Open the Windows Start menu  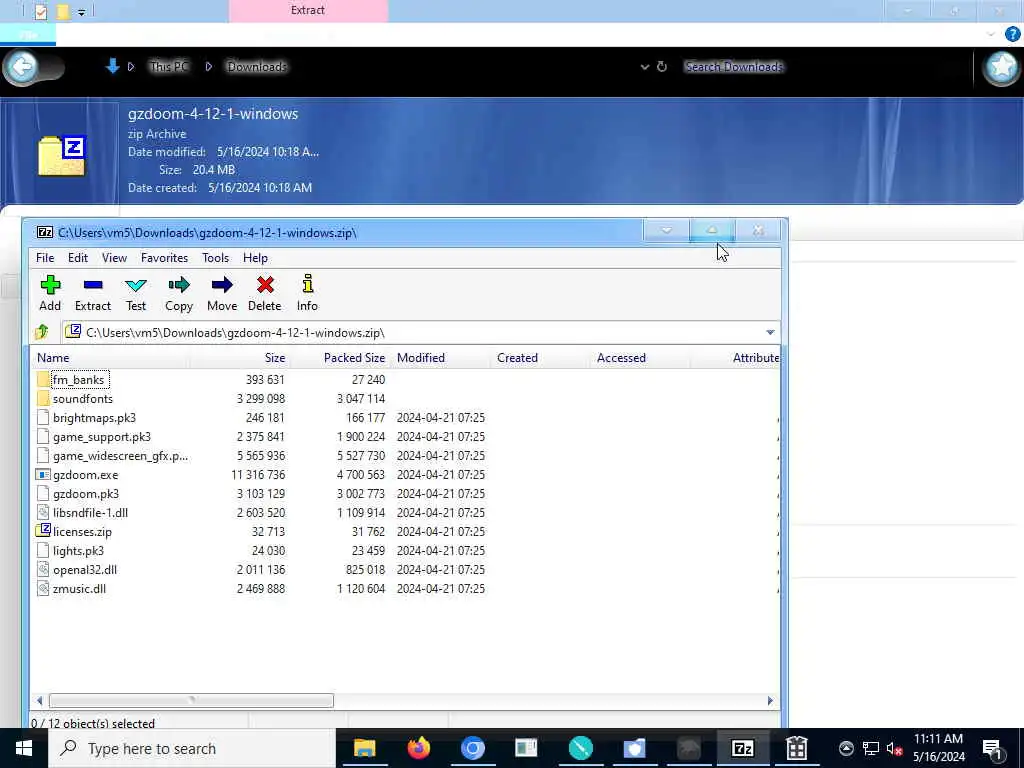24,748
